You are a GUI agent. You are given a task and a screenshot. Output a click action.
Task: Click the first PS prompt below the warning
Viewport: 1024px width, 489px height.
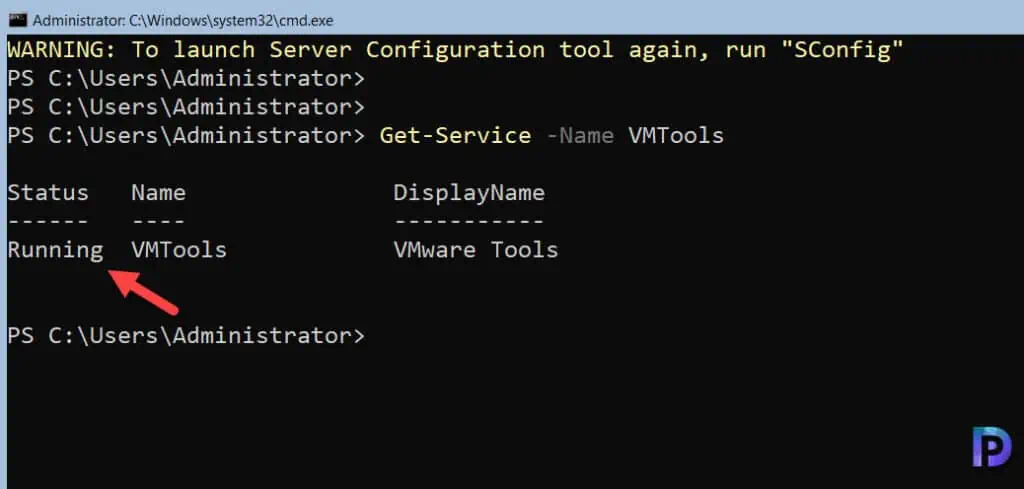pyautogui.click(x=187, y=78)
